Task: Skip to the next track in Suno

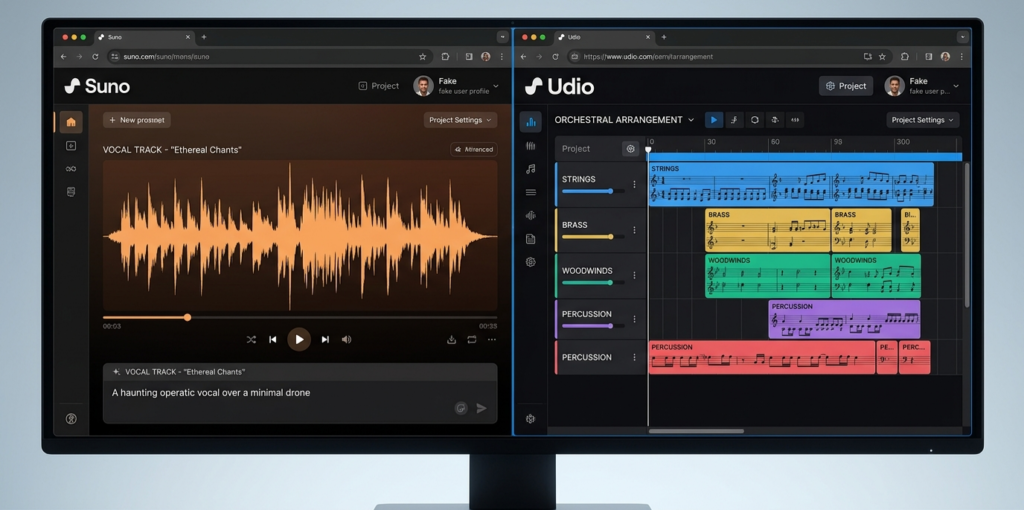Action: point(325,340)
